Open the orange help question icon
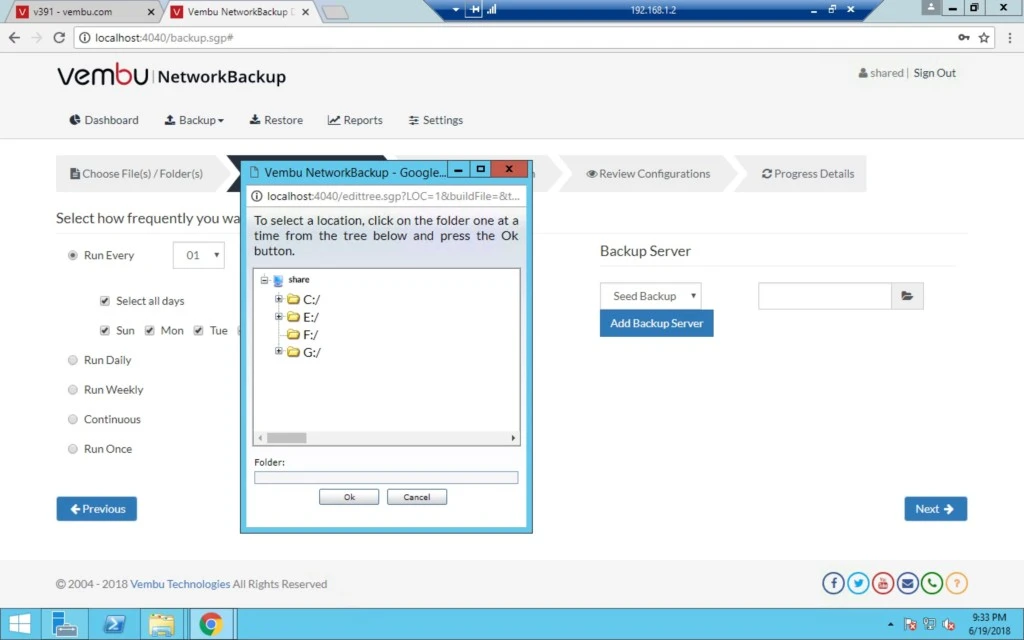 (x=957, y=583)
